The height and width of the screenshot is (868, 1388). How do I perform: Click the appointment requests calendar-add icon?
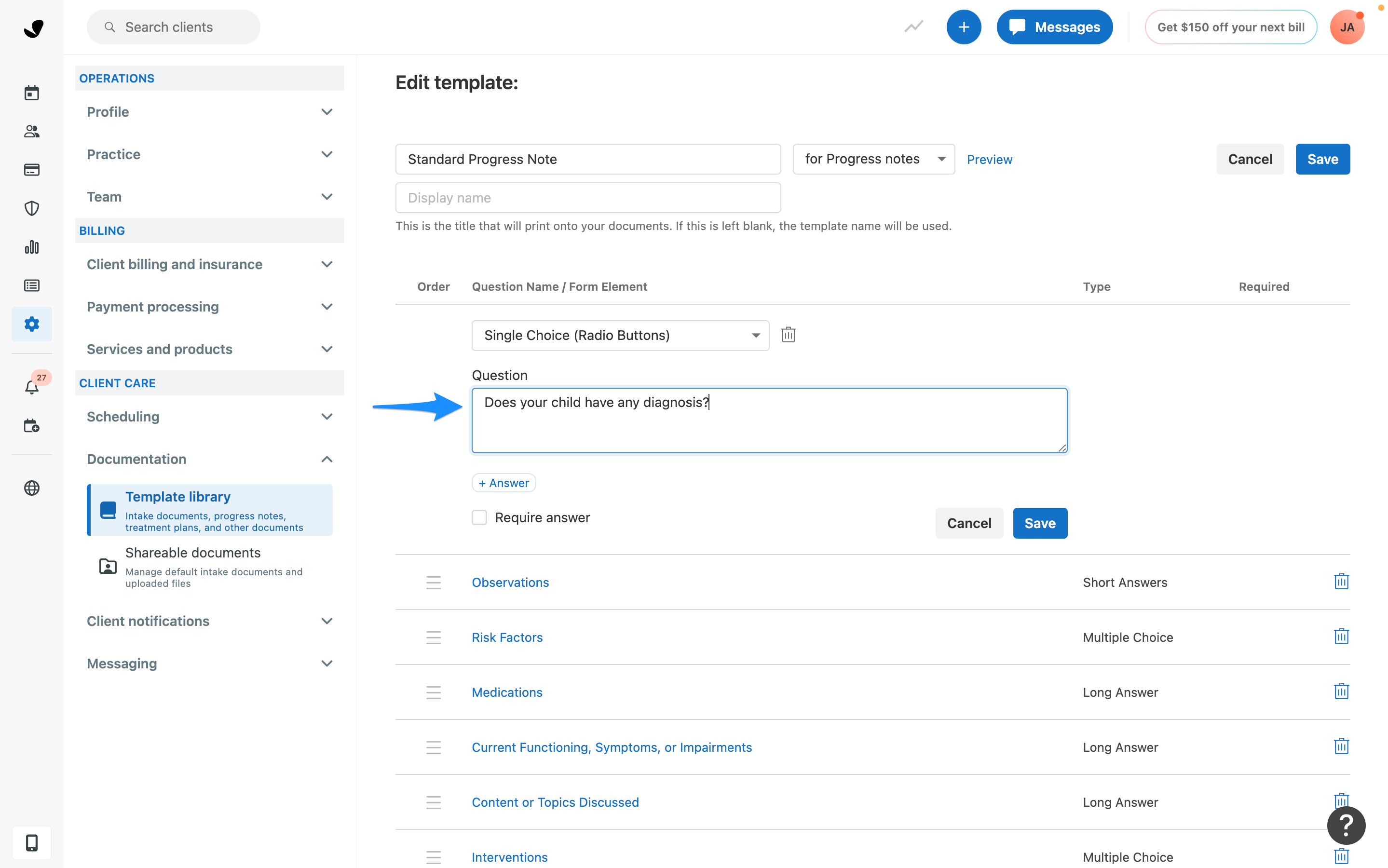[x=31, y=426]
